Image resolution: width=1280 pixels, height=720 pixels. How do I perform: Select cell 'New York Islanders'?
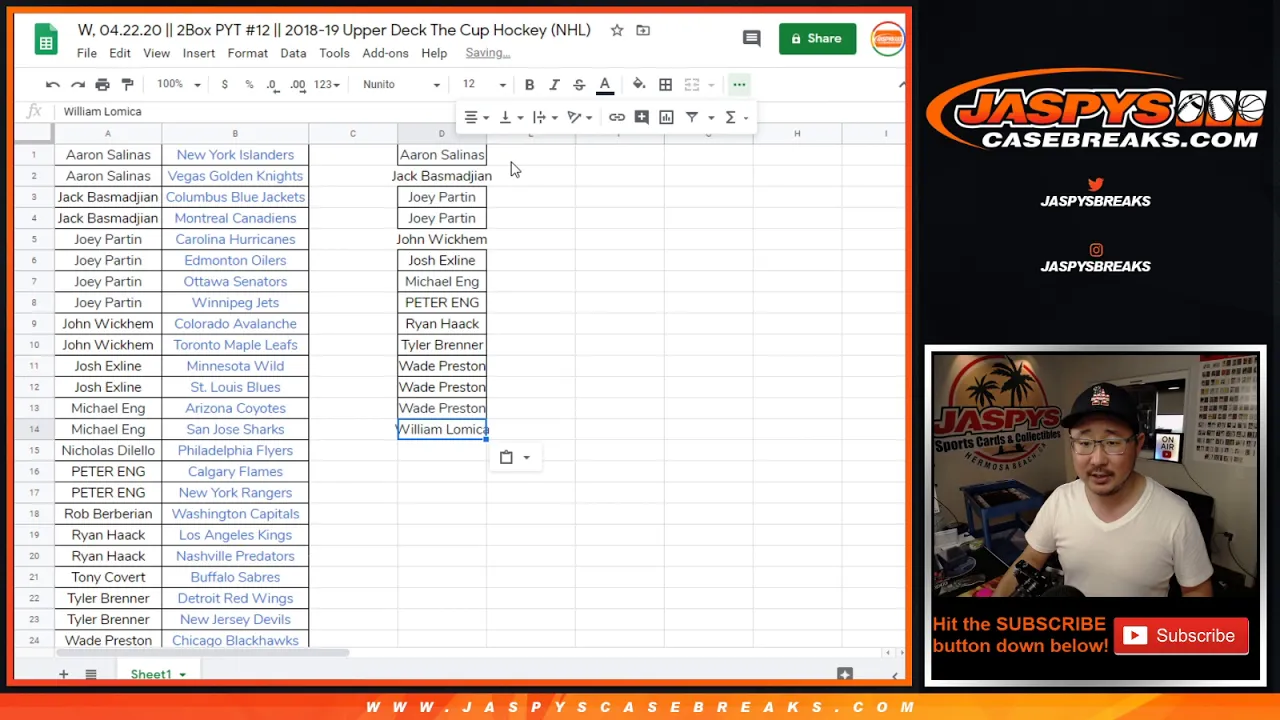tap(235, 155)
